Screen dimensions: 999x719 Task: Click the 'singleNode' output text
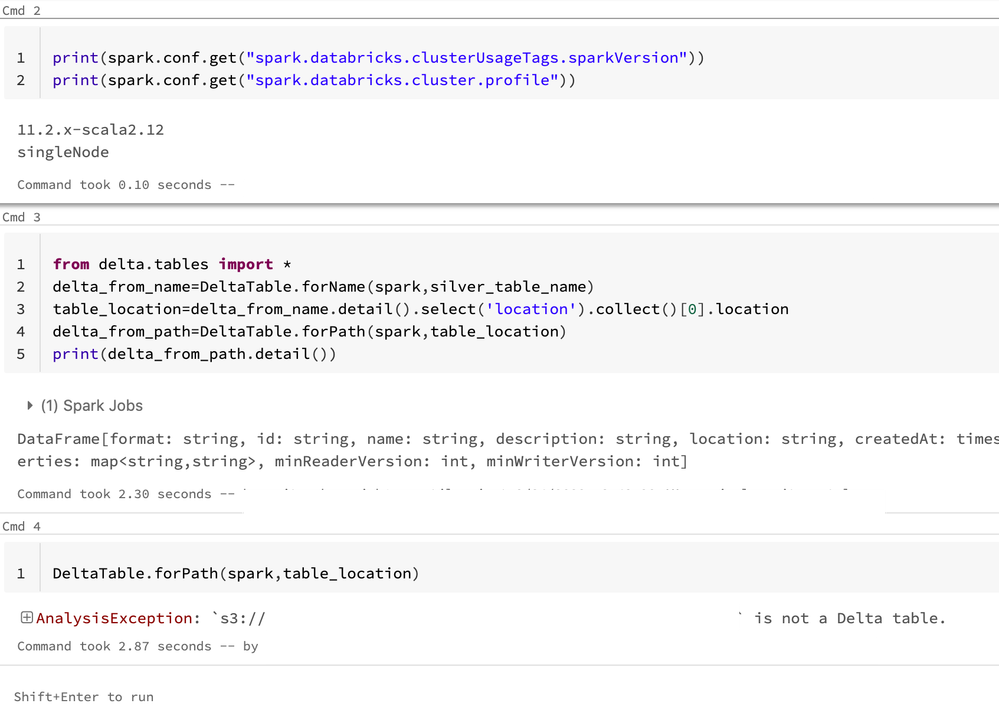click(x=63, y=152)
